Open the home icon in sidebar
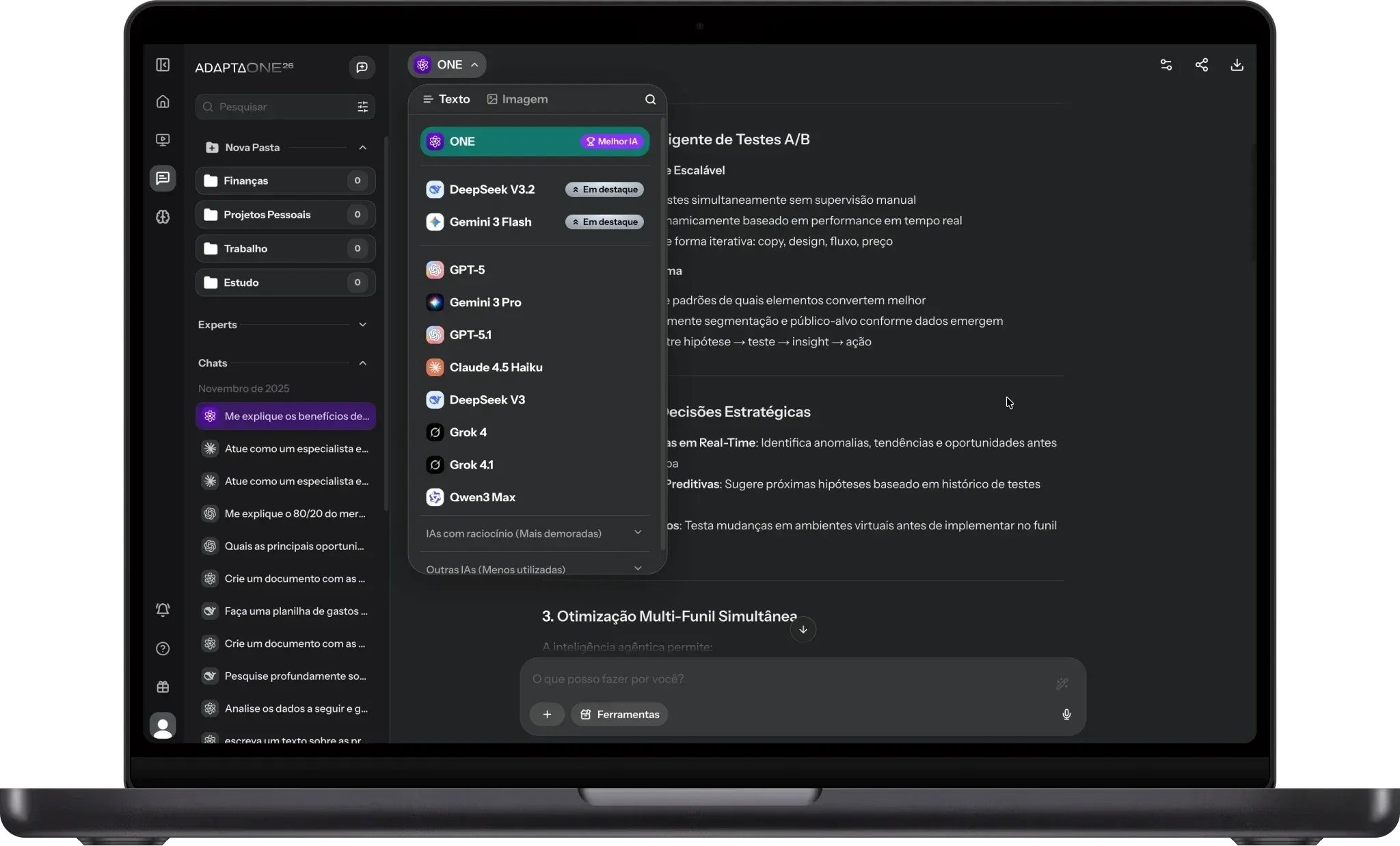Viewport: 1400px width, 846px height. click(x=163, y=102)
